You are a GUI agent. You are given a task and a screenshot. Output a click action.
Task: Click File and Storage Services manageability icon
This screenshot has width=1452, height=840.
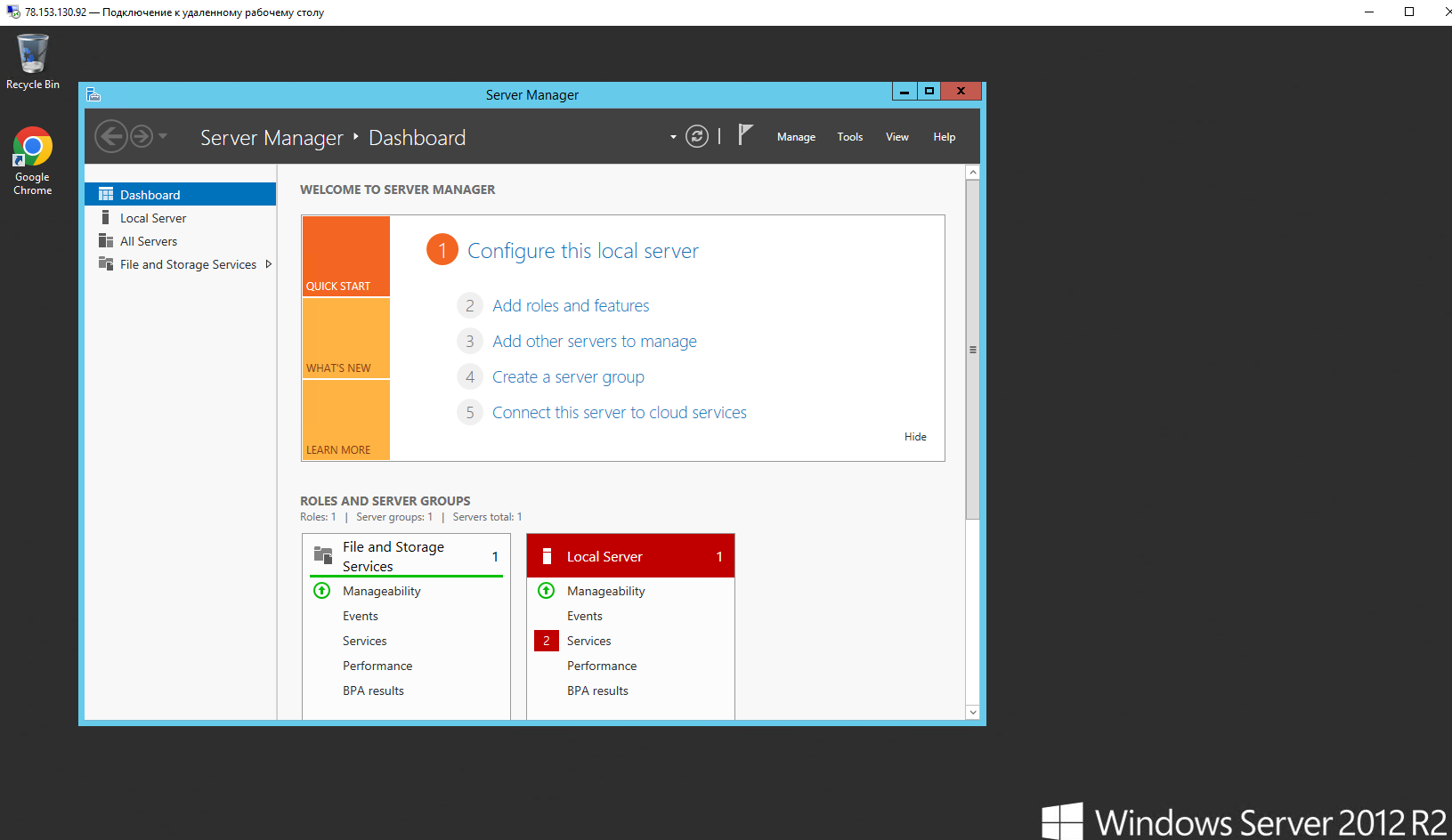click(x=322, y=591)
